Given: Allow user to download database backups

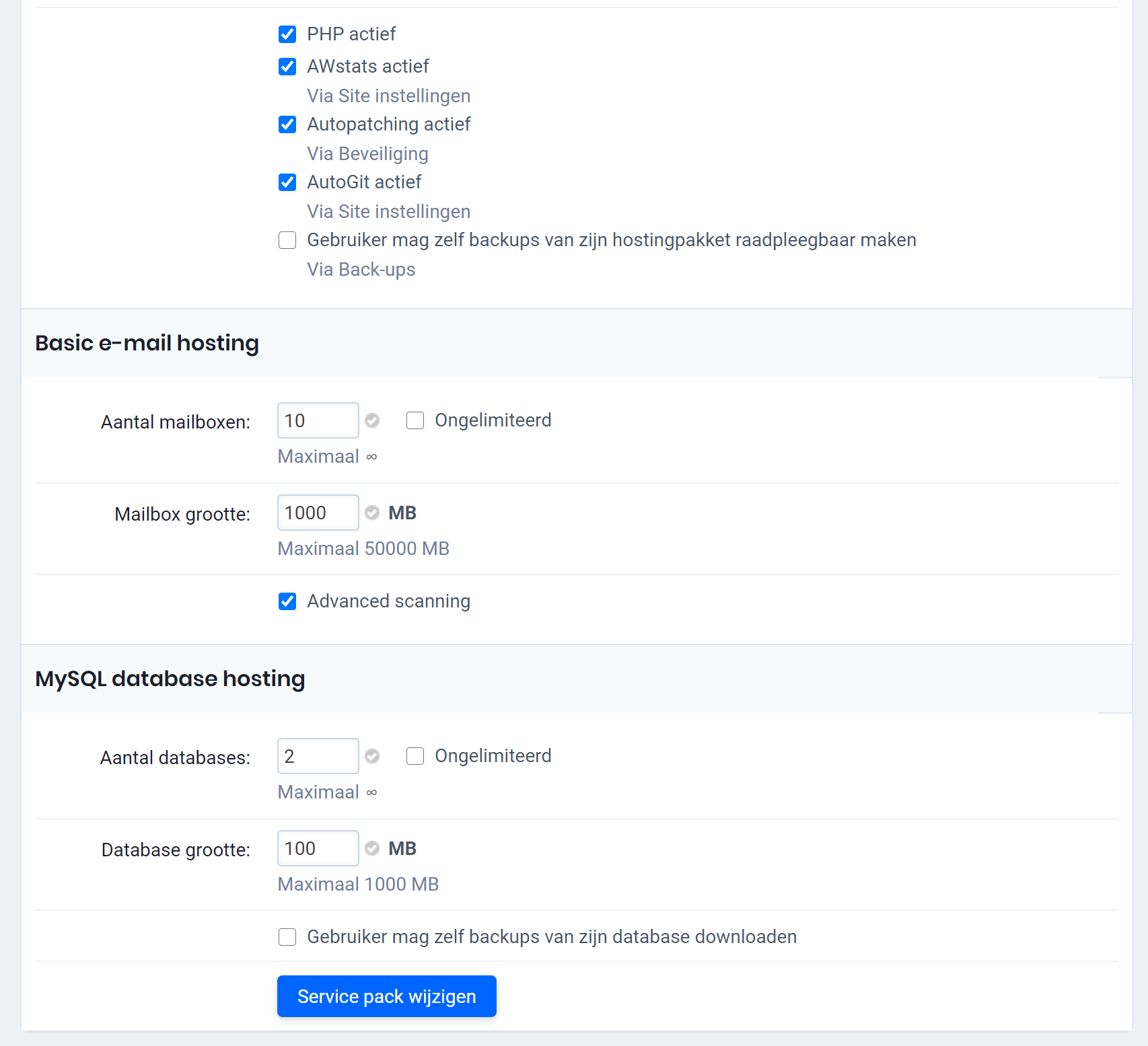Looking at the screenshot, I should tap(287, 936).
